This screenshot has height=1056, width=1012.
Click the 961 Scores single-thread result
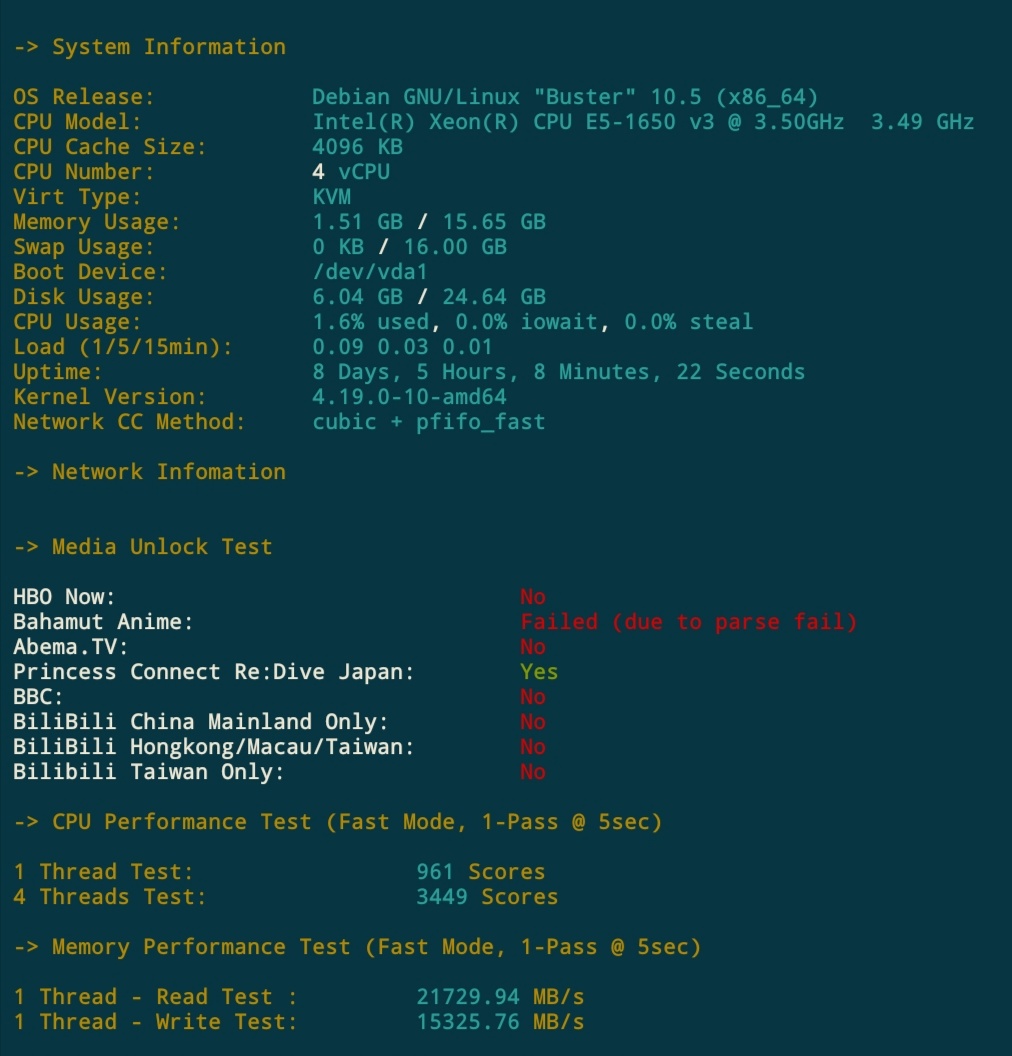(481, 872)
